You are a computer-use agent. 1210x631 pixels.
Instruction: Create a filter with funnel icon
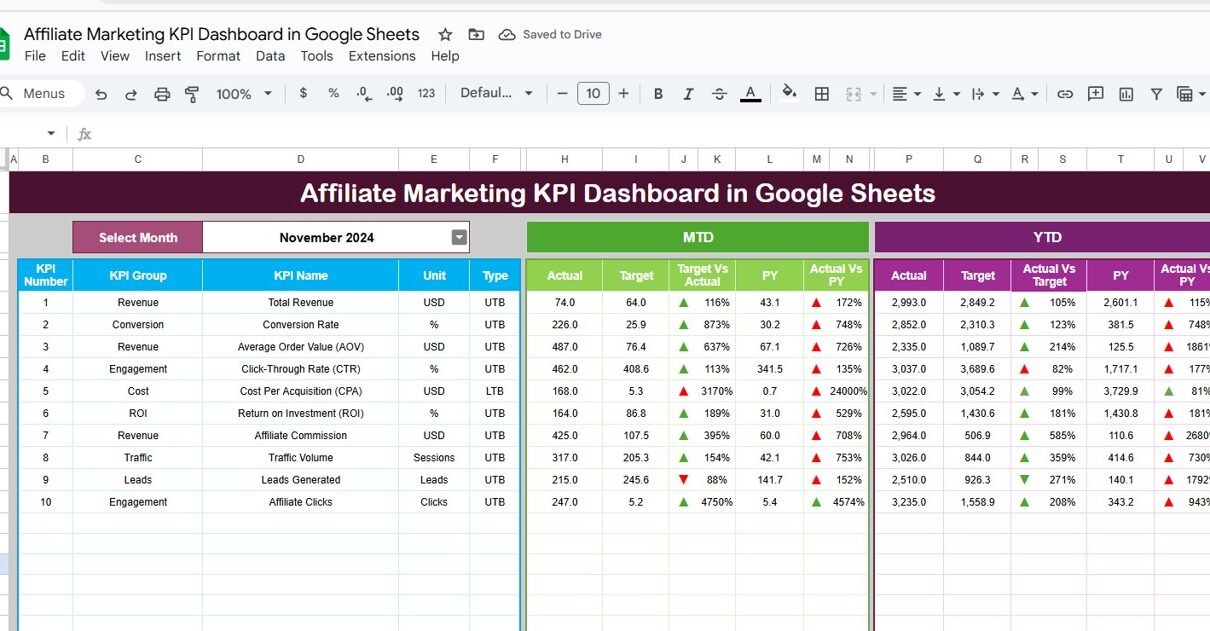(x=1156, y=93)
